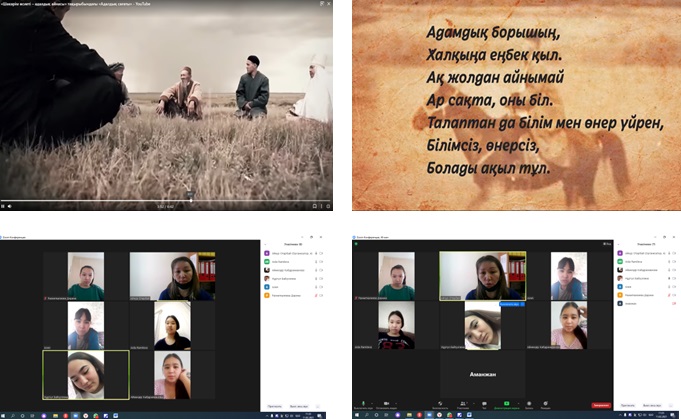Screen dimensions: 681x419
Task: Open Chrome on left screenshot taskbar
Action: (x=96, y=416)
